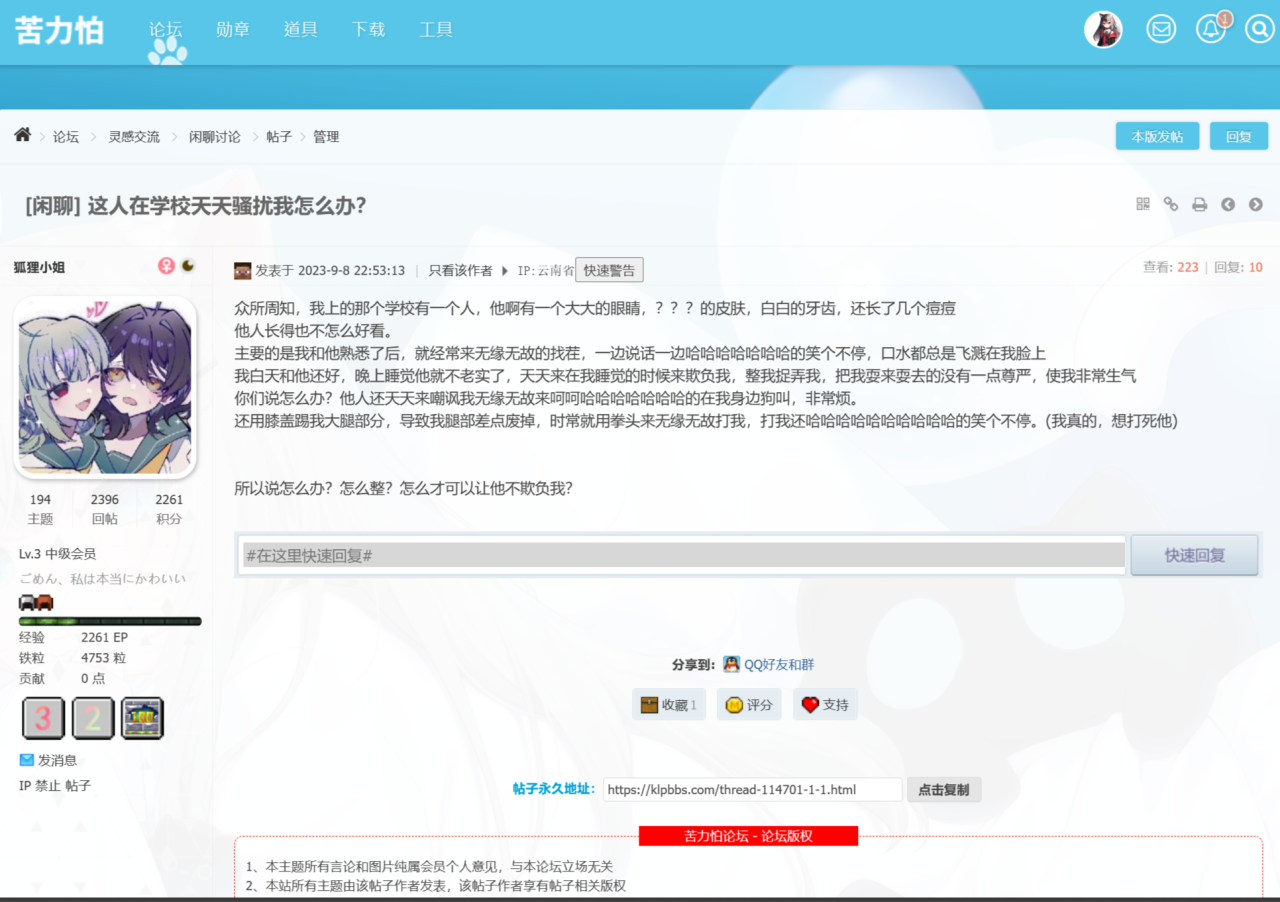Click the 发消息 link
Image resolution: width=1280 pixels, height=902 pixels.
tap(57, 760)
